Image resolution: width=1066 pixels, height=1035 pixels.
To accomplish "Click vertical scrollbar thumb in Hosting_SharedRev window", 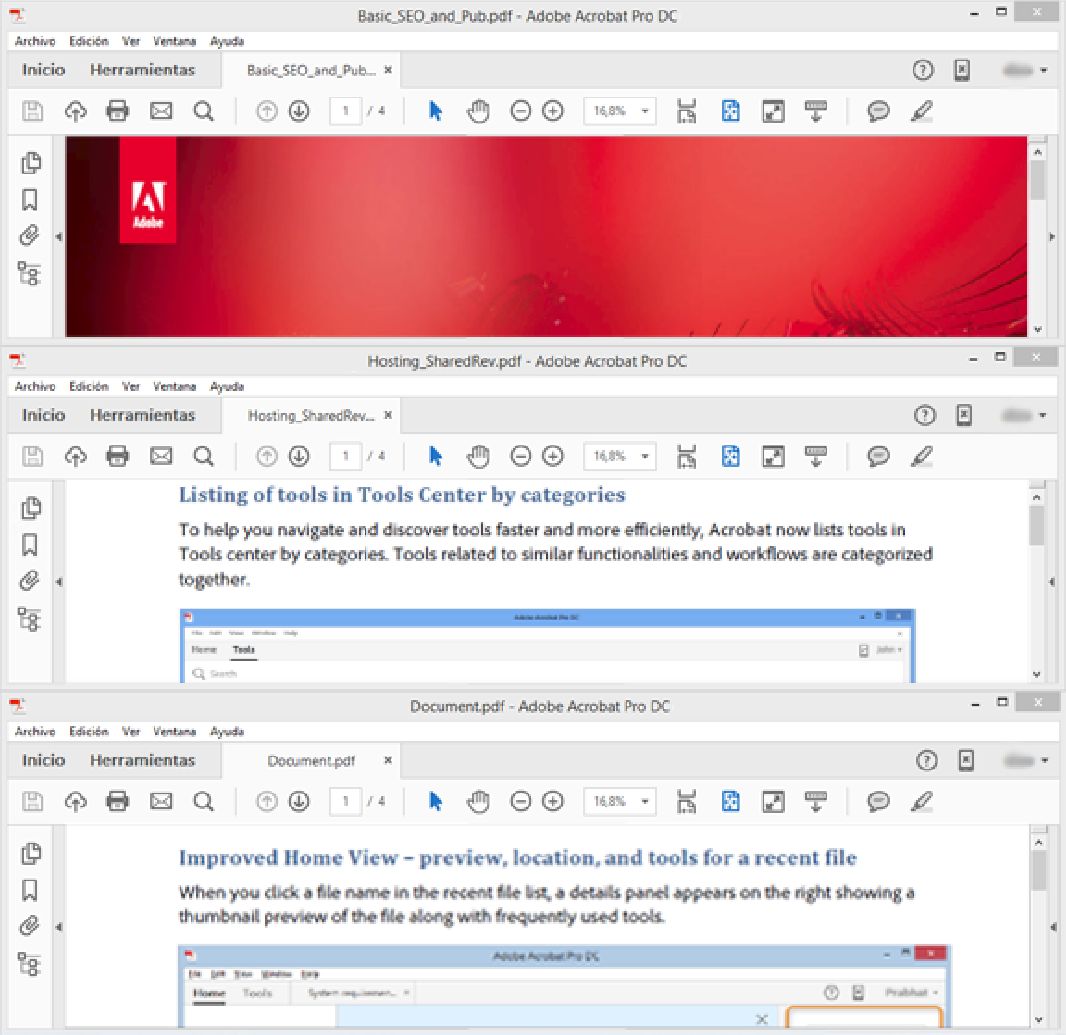I will pos(1036,526).
